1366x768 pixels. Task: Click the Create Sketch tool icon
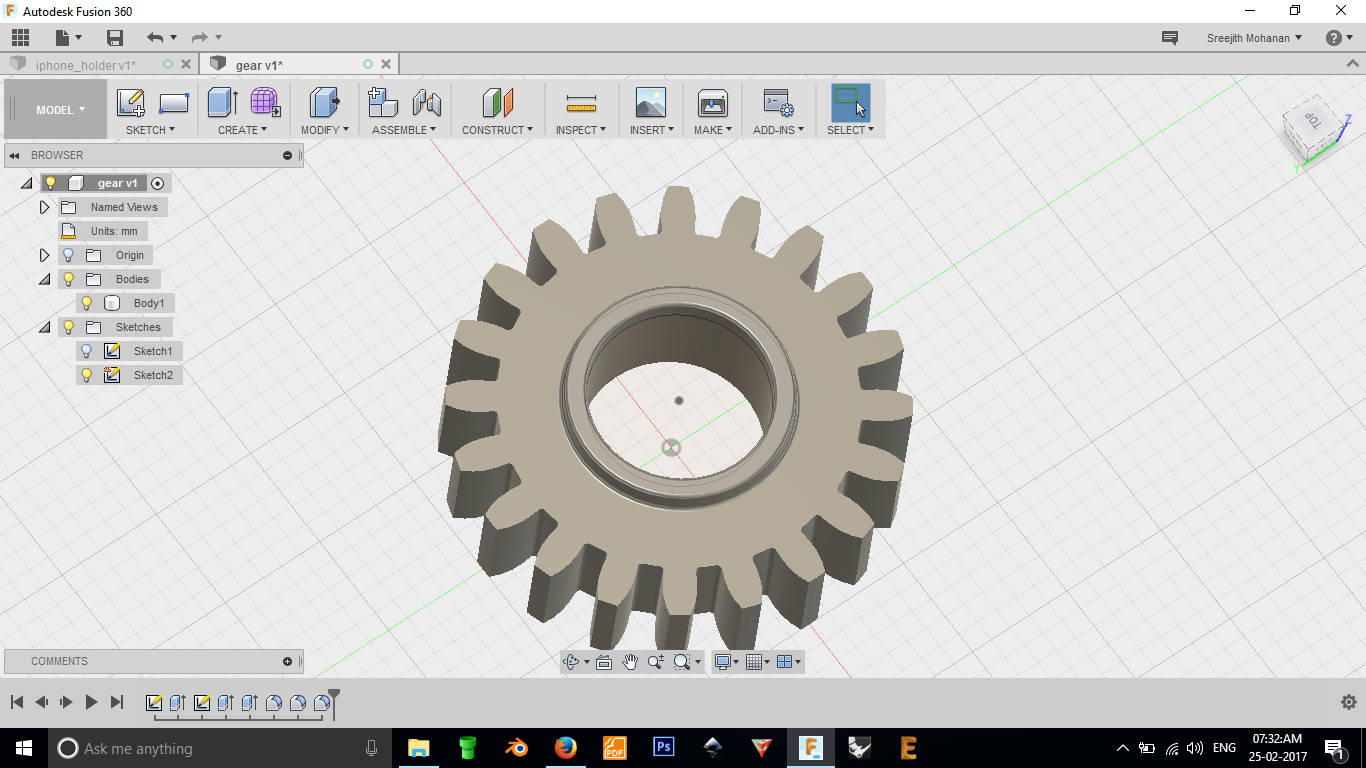point(131,103)
